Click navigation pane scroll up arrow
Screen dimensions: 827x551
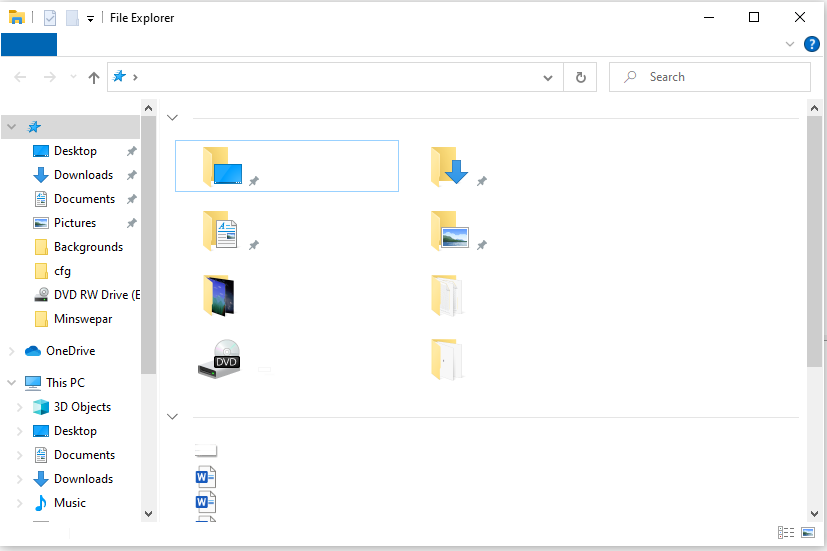click(149, 108)
